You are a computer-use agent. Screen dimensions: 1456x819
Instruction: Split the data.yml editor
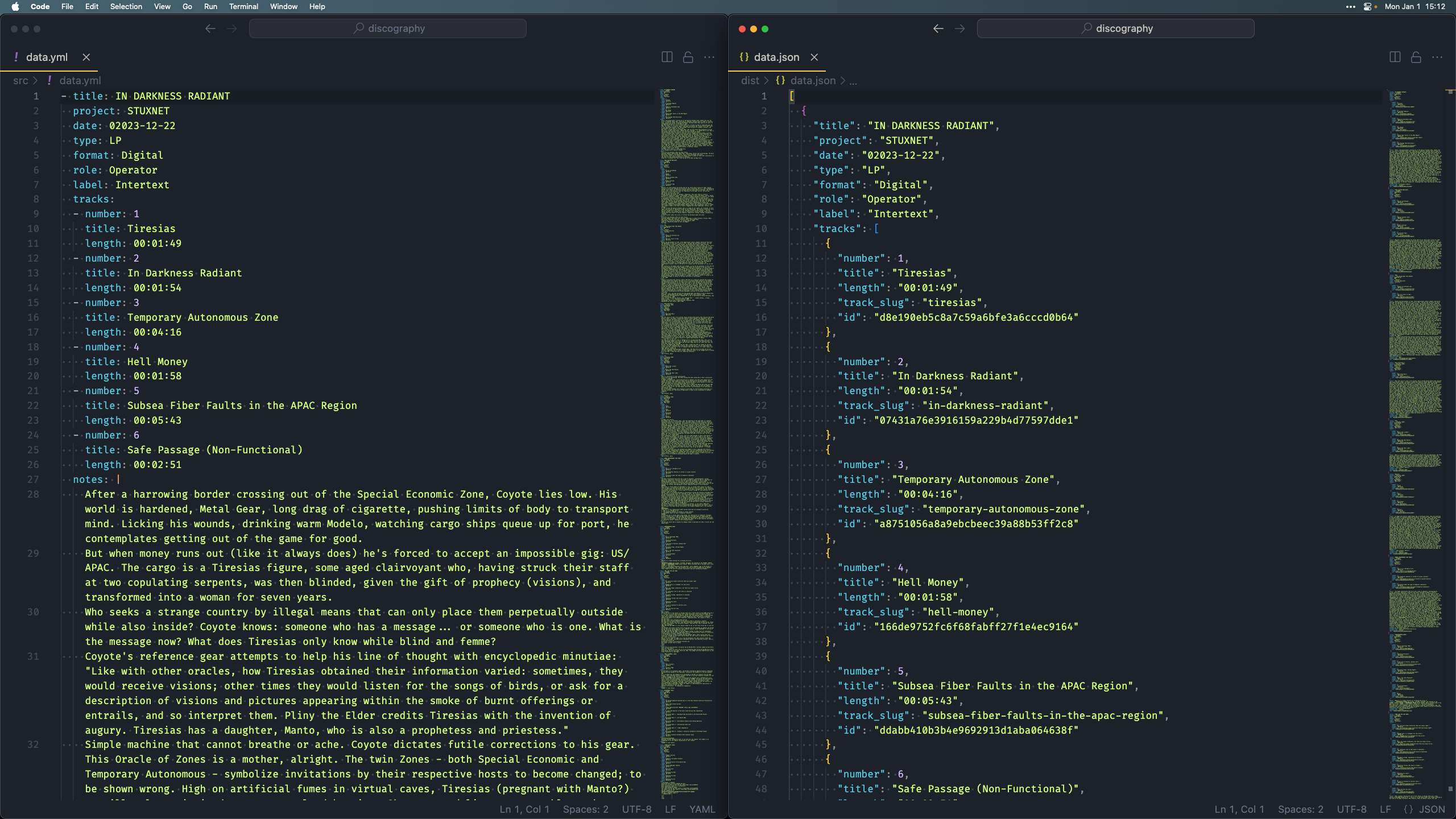pos(667,57)
